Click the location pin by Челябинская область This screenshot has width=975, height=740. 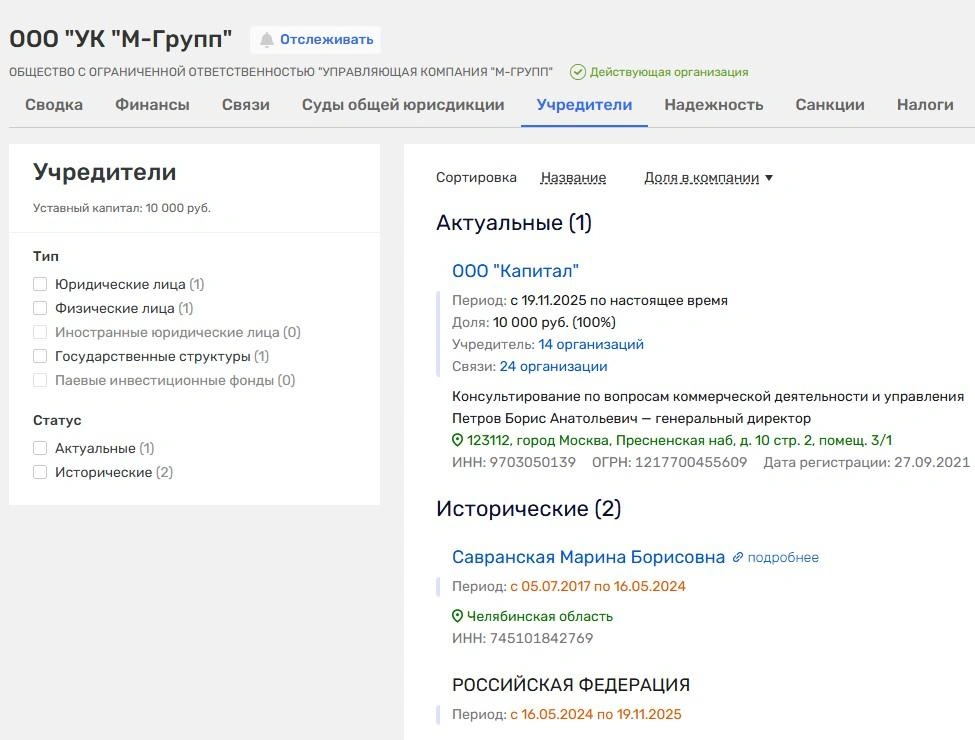pyautogui.click(x=458, y=616)
